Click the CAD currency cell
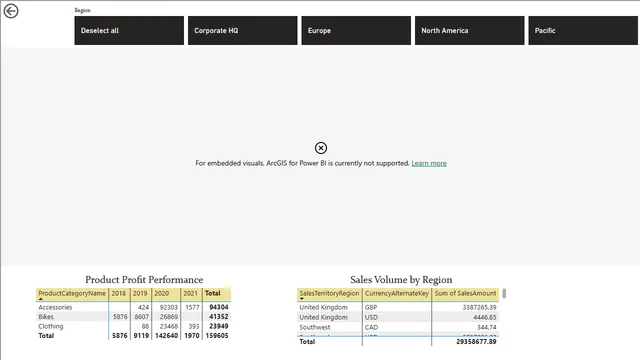 (x=371, y=327)
